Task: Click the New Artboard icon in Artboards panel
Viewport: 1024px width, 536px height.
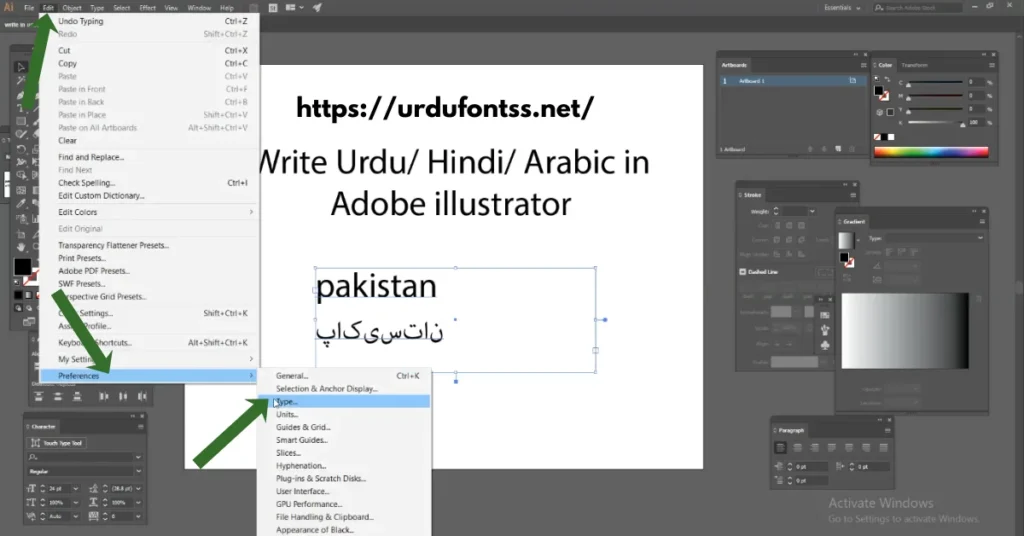Action: point(839,150)
